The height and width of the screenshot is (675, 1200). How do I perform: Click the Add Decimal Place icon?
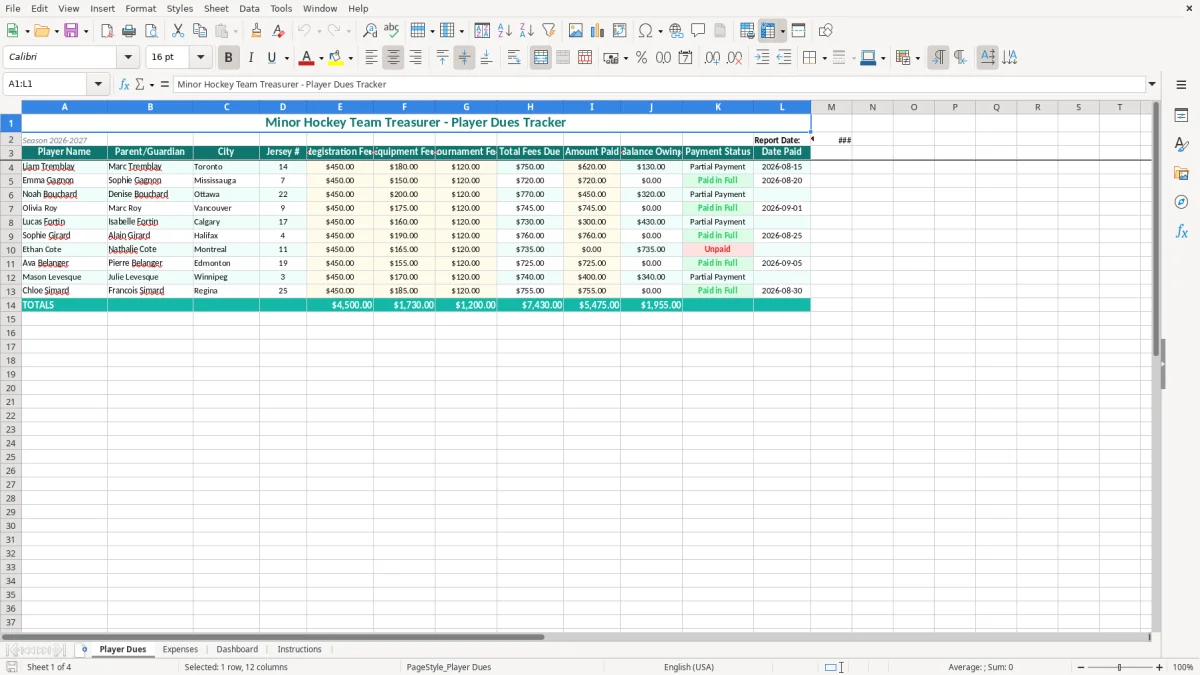712,58
